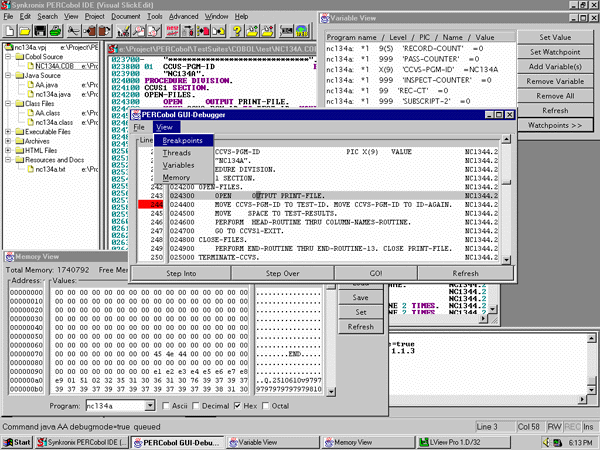Click the Print toolbar icon
The width and height of the screenshot is (600, 450).
coord(52,31)
